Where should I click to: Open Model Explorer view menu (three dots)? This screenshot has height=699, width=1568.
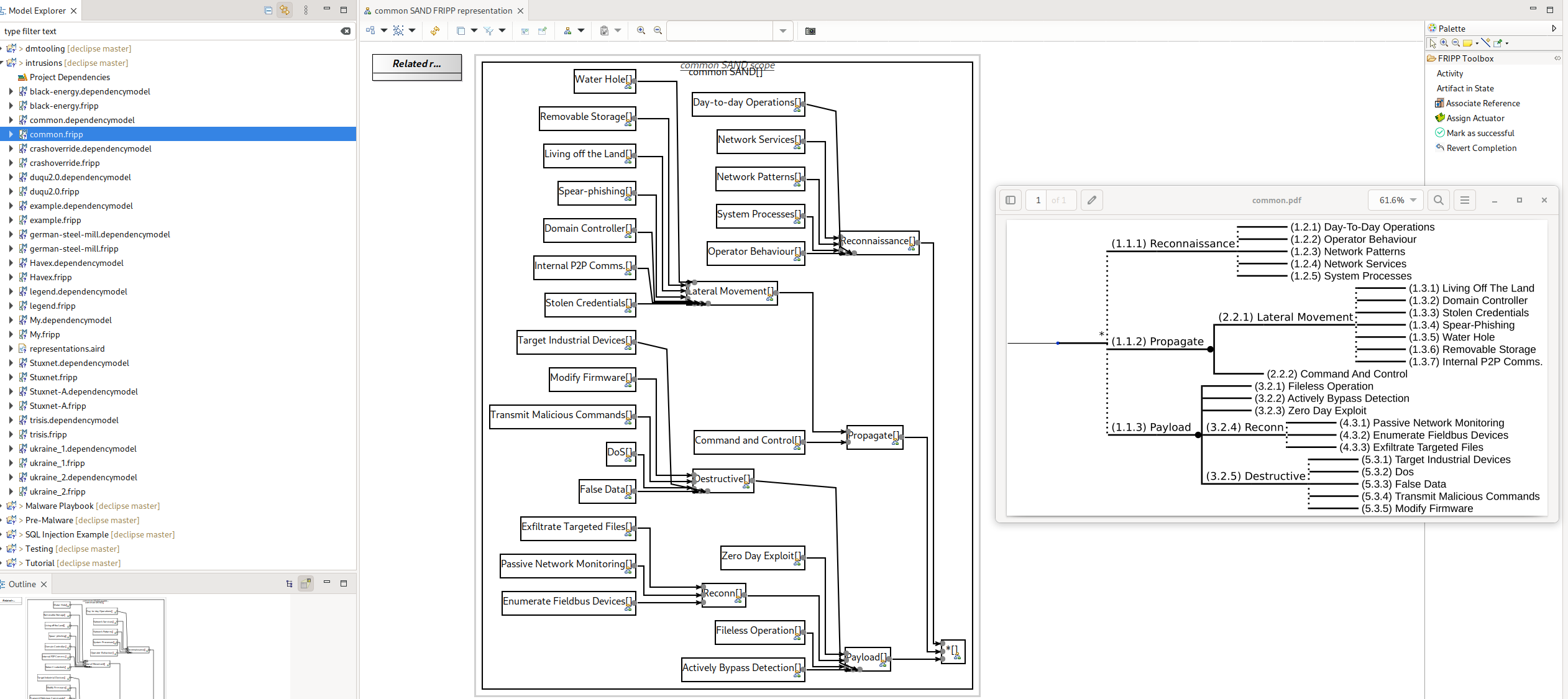(x=306, y=10)
